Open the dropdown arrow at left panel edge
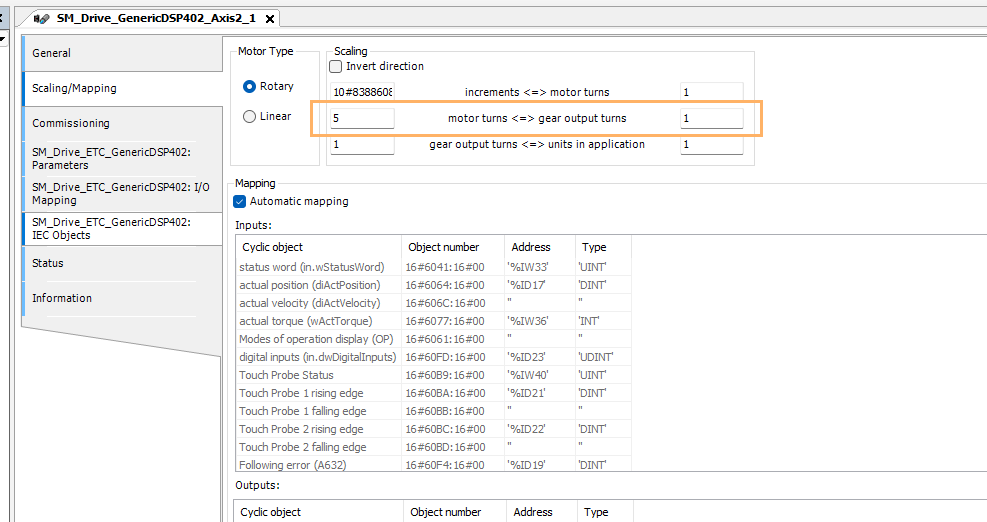Image resolution: width=987 pixels, height=522 pixels. pyautogui.click(x=2, y=40)
